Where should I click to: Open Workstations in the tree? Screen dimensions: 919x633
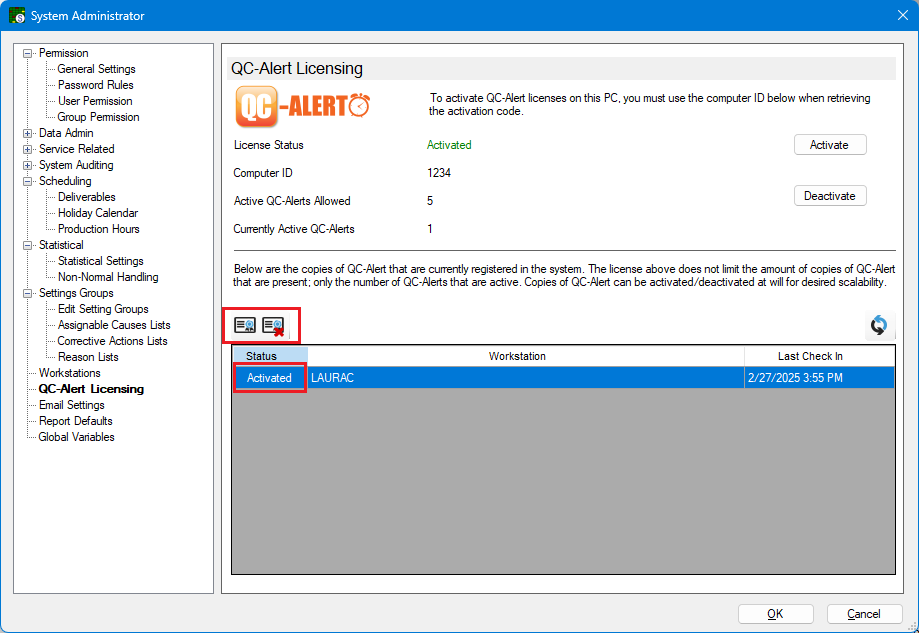click(x=70, y=373)
